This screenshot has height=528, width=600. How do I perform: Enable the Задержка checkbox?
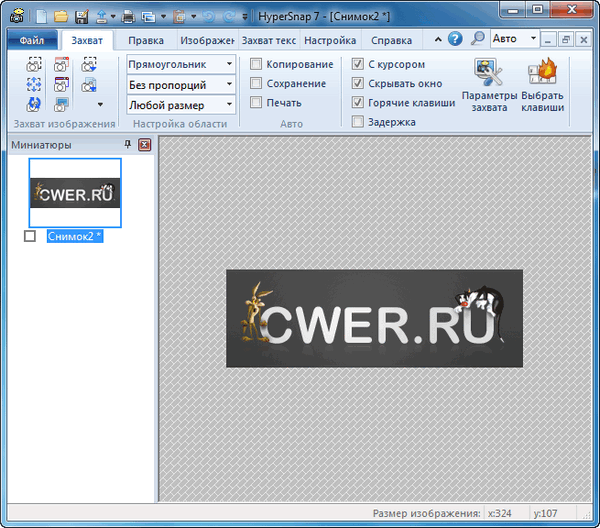click(x=359, y=122)
